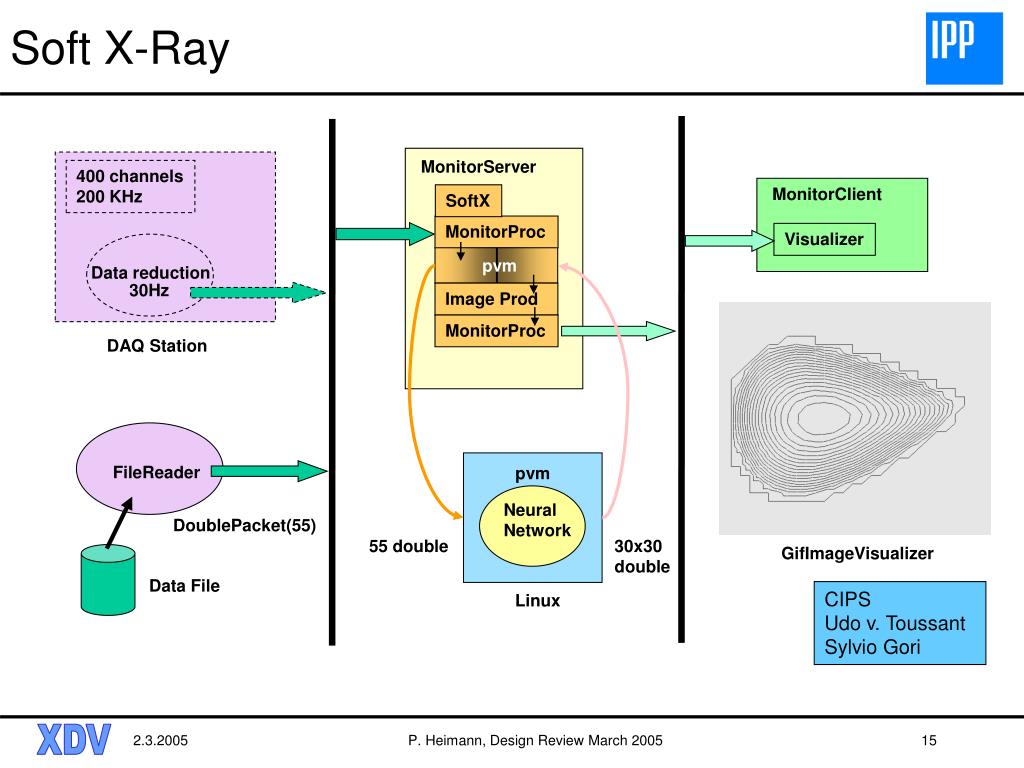The width and height of the screenshot is (1024, 768).
Task: Click the CIPS credits box
Action: (900, 623)
